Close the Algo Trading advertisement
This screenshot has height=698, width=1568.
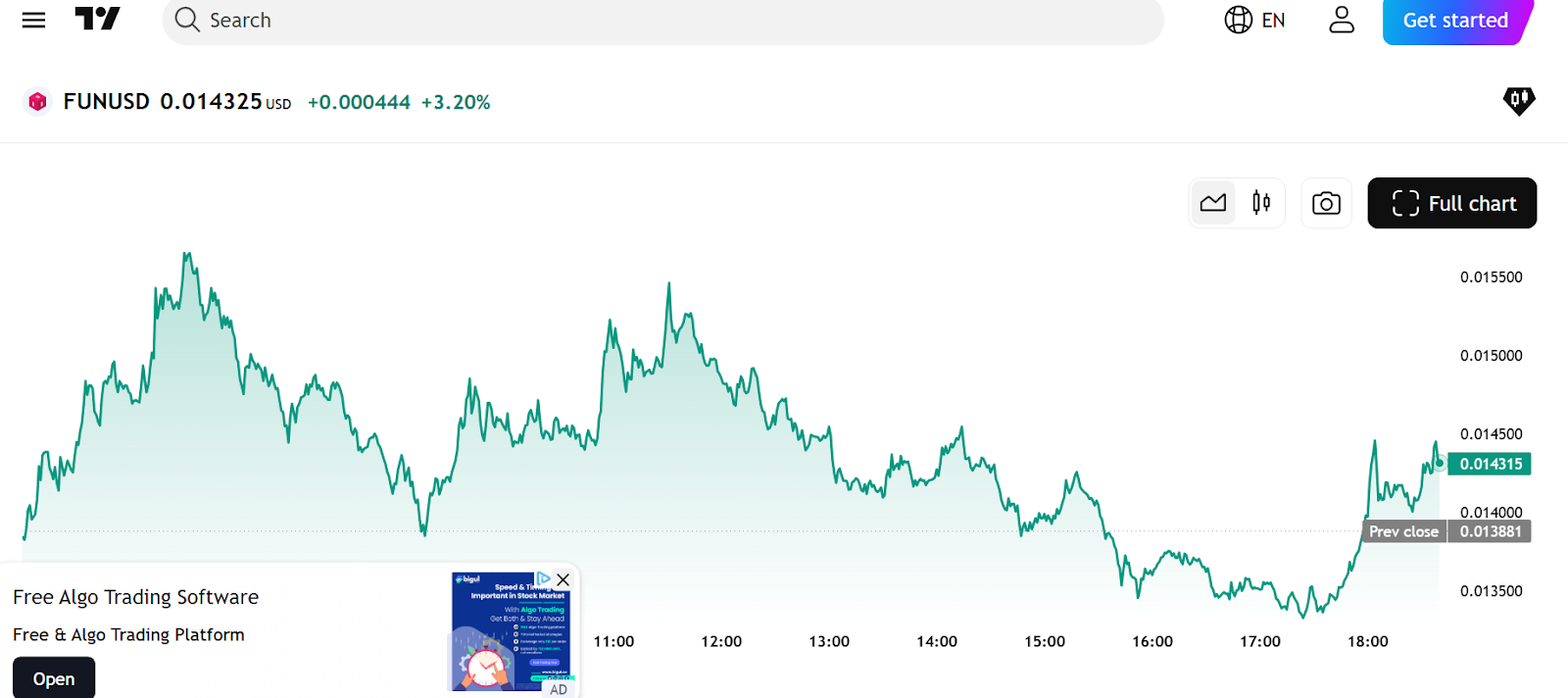(563, 579)
